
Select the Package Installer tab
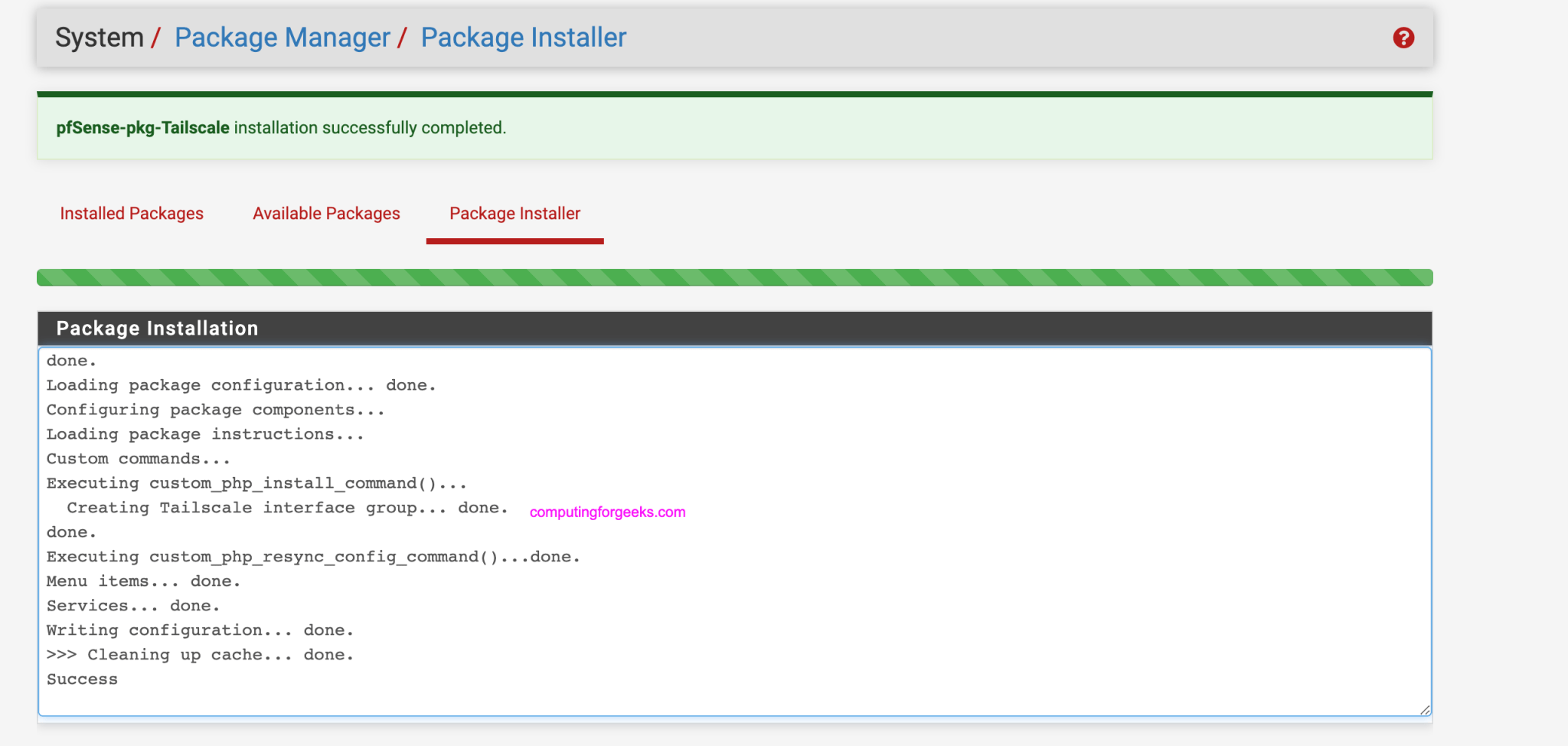click(x=514, y=214)
